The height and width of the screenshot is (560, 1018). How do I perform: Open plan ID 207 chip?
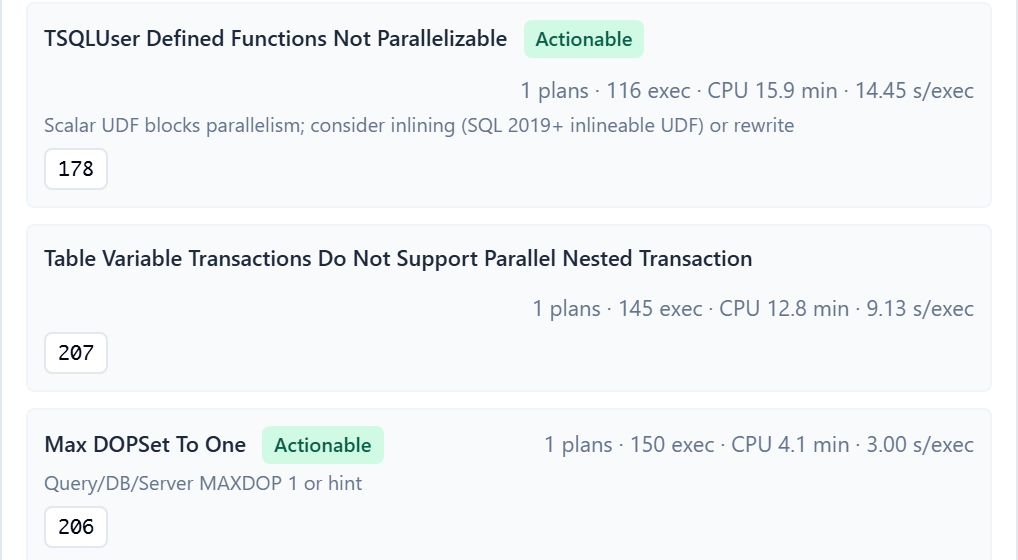tap(76, 353)
